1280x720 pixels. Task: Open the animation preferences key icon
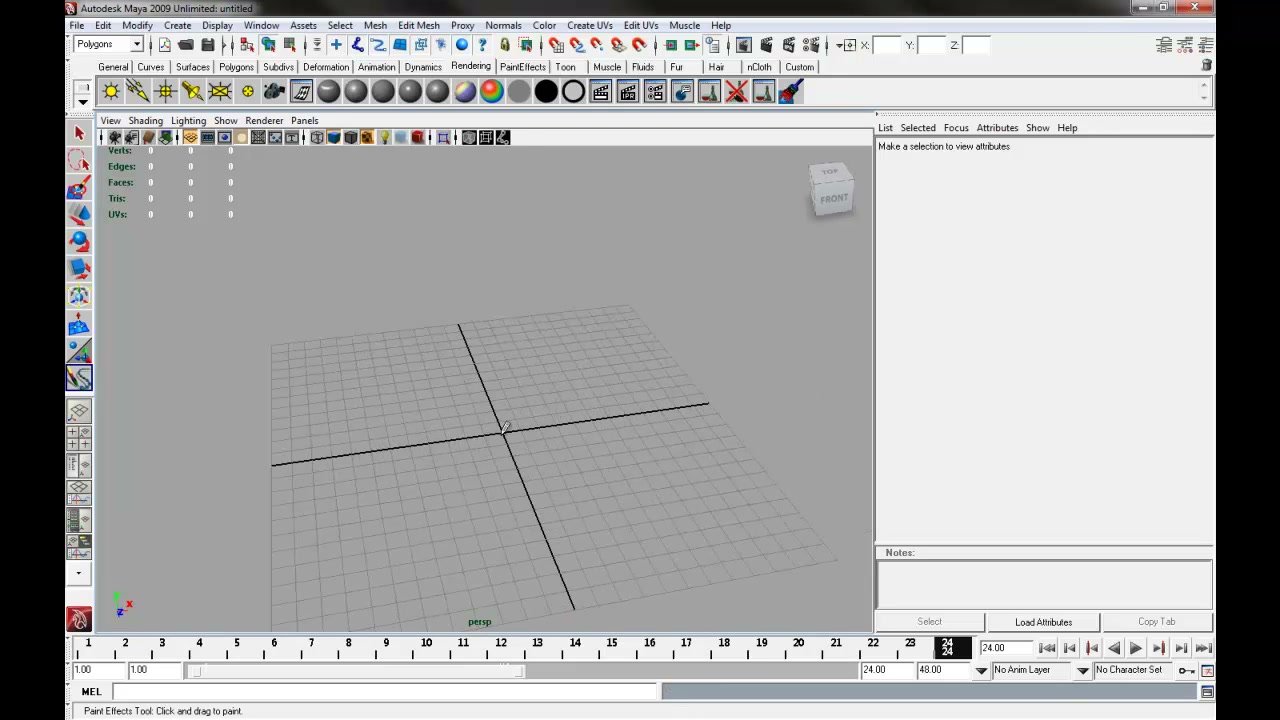[x=1207, y=670]
